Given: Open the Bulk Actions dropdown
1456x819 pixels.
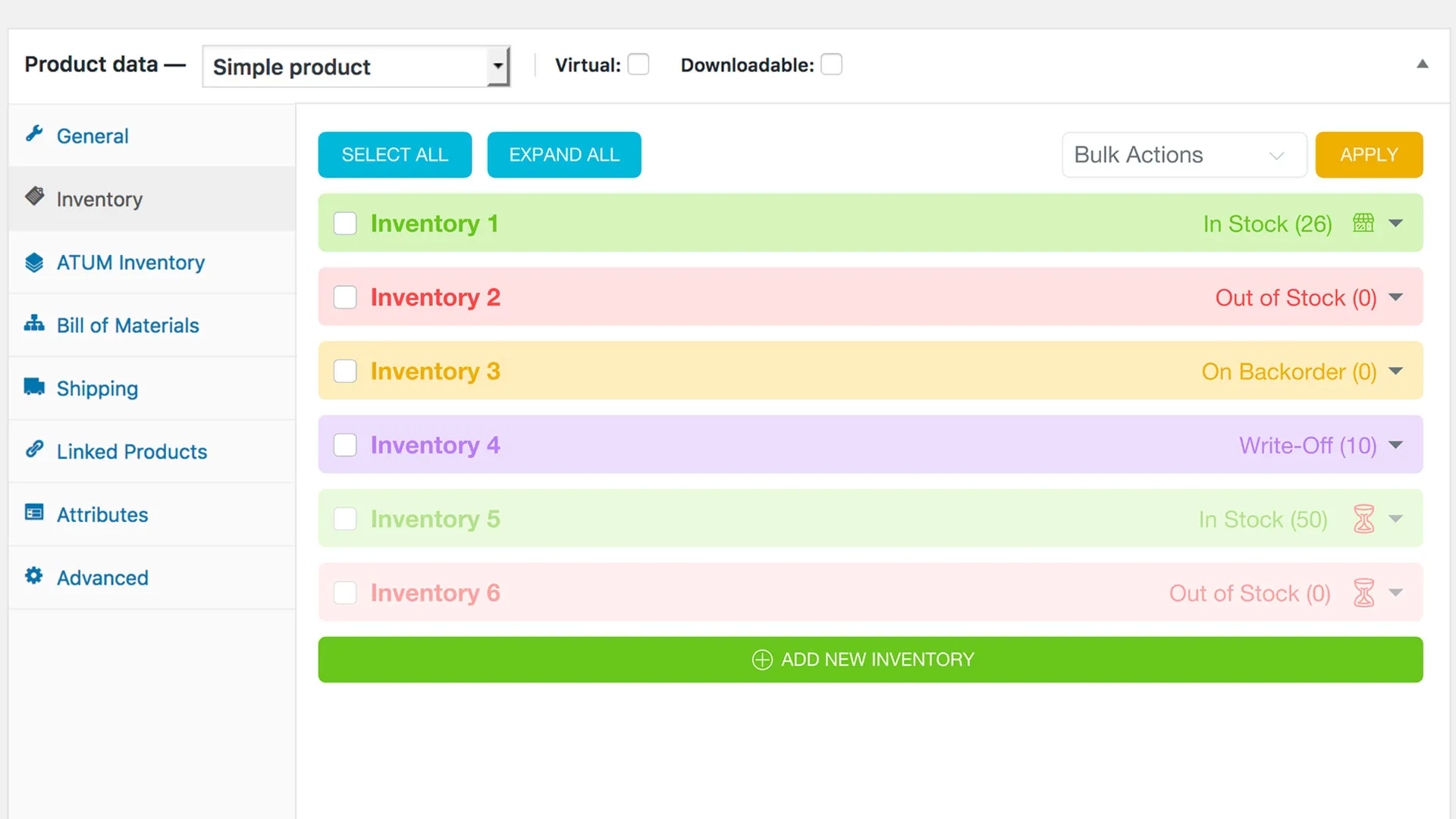Looking at the screenshot, I should (1184, 155).
